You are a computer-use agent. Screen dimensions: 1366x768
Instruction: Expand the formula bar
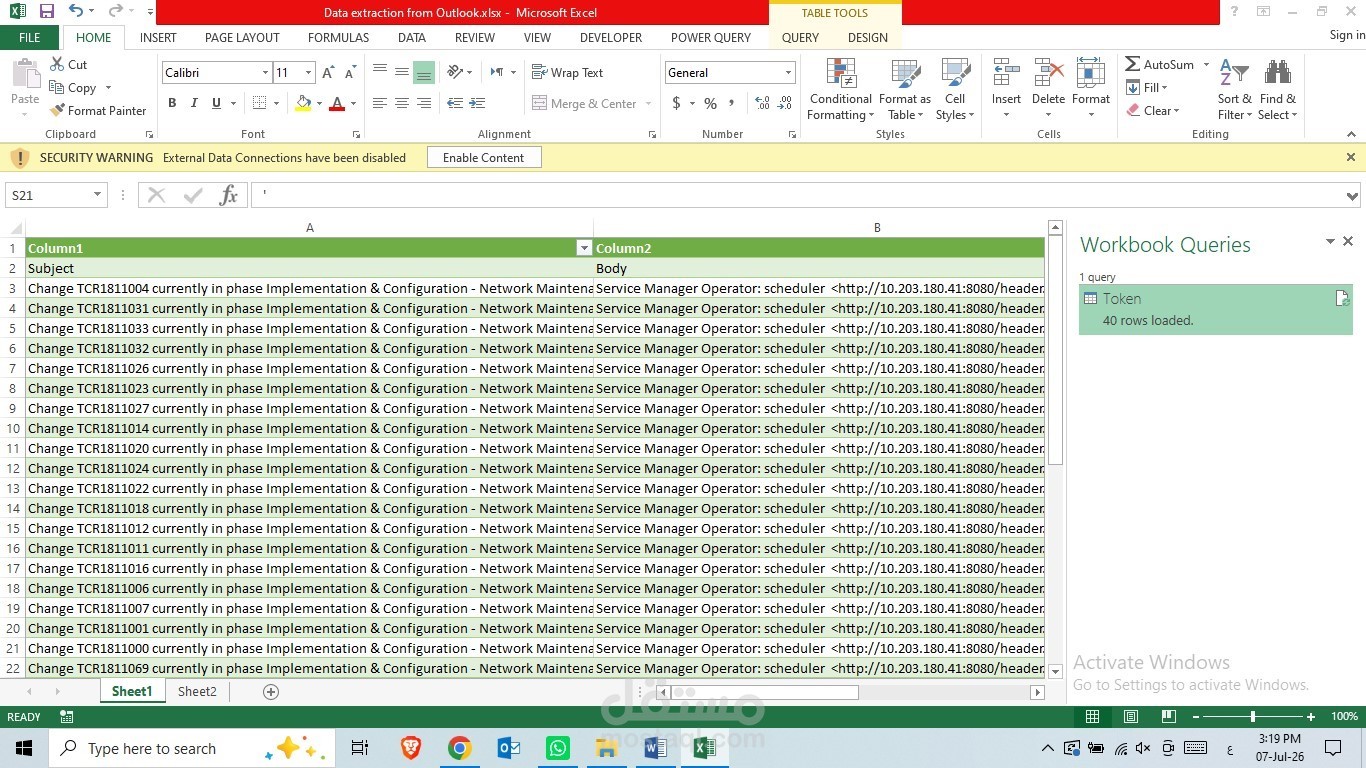pyautogui.click(x=1352, y=196)
